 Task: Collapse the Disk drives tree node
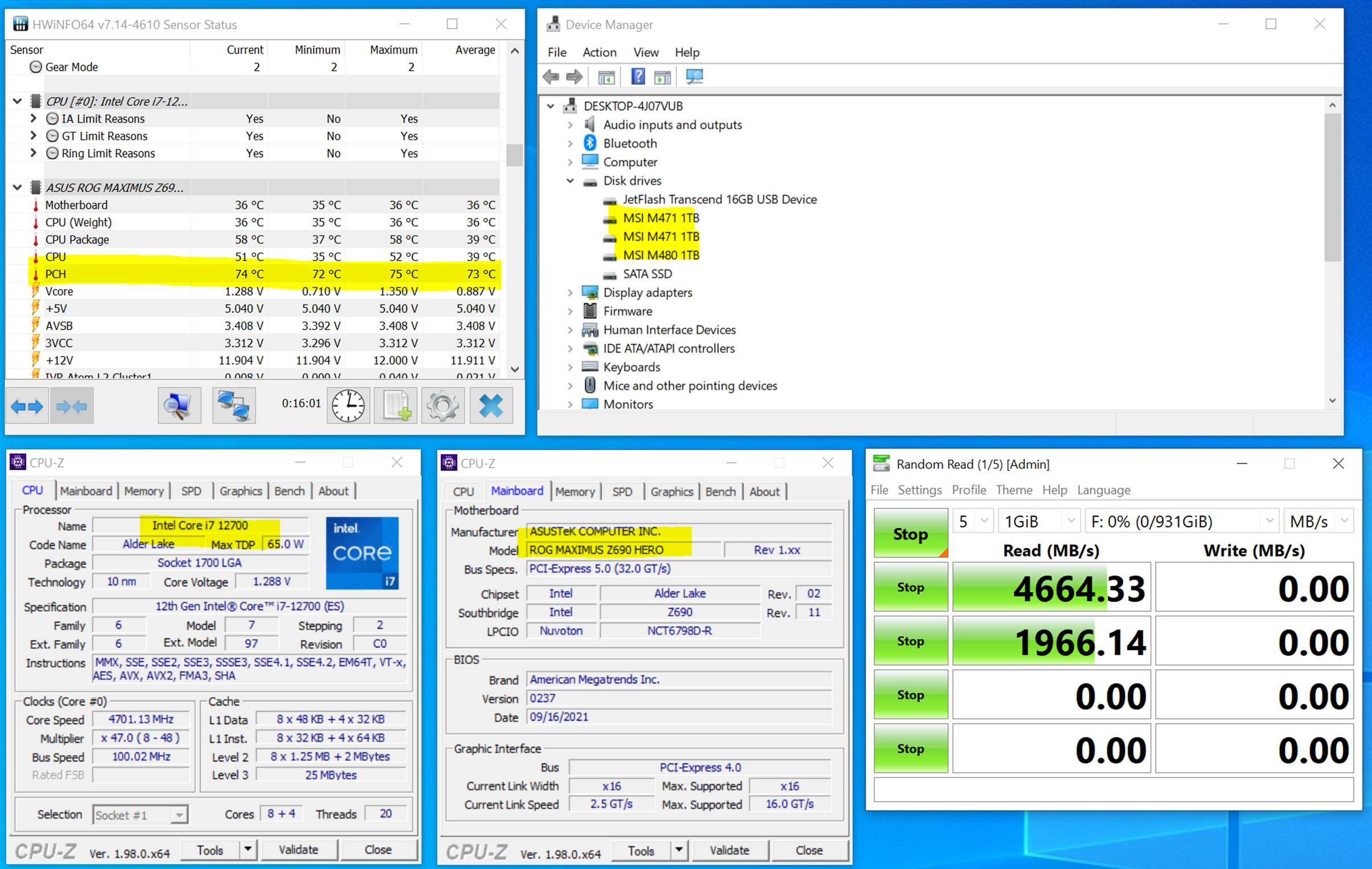click(570, 181)
